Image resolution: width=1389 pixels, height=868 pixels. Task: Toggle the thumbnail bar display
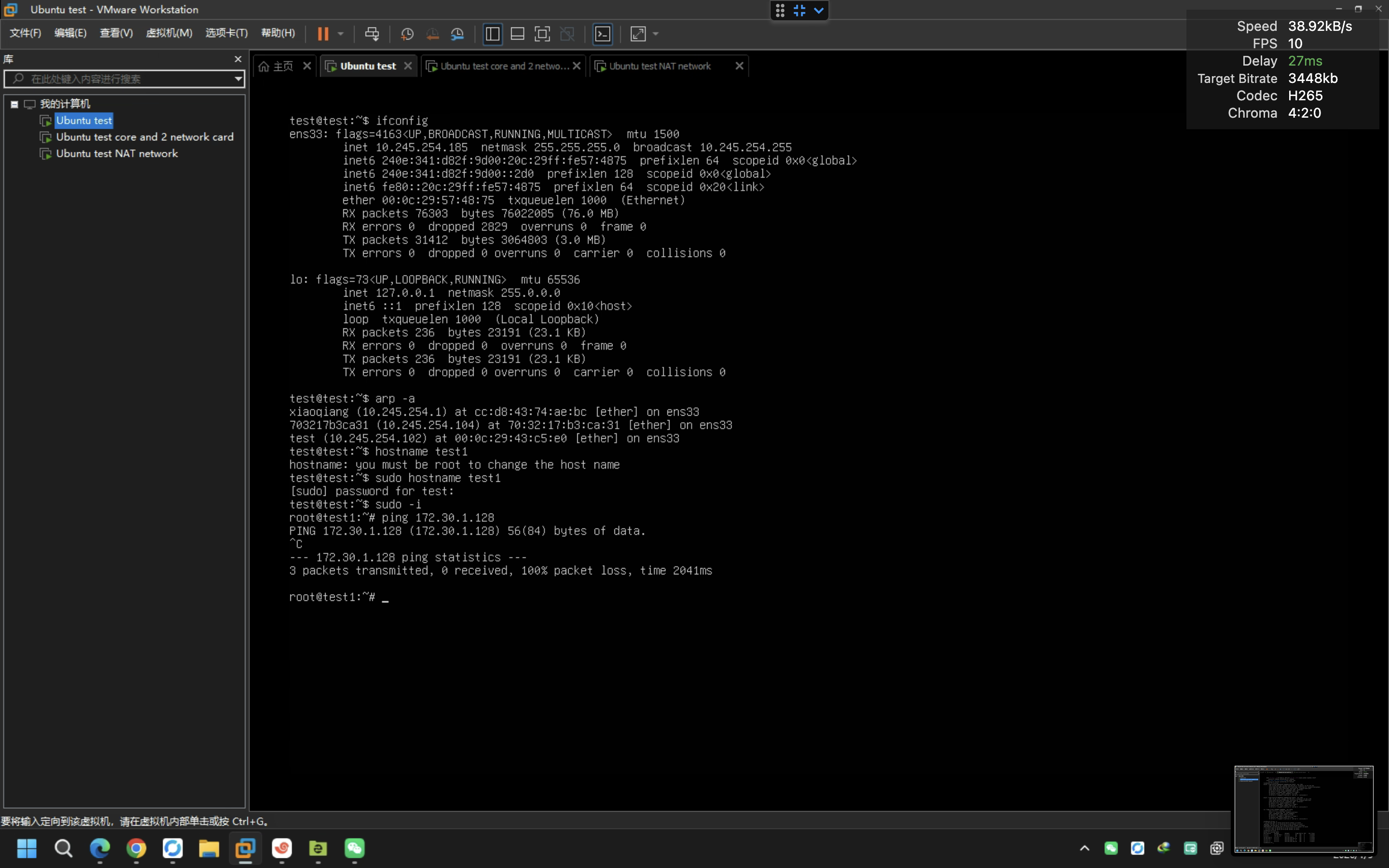coord(517,34)
